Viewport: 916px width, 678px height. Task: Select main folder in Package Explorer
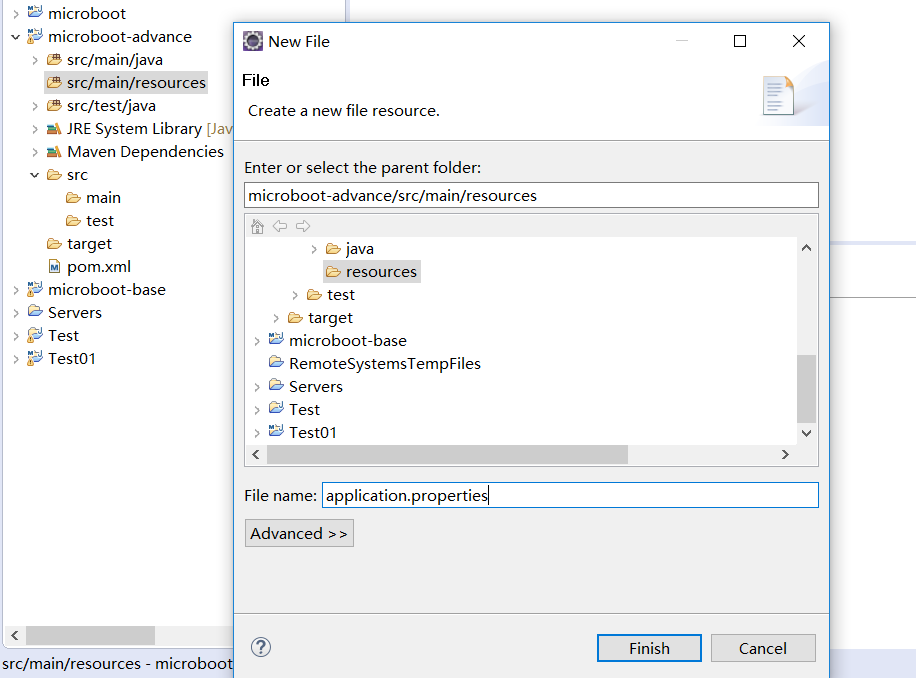tap(93, 198)
